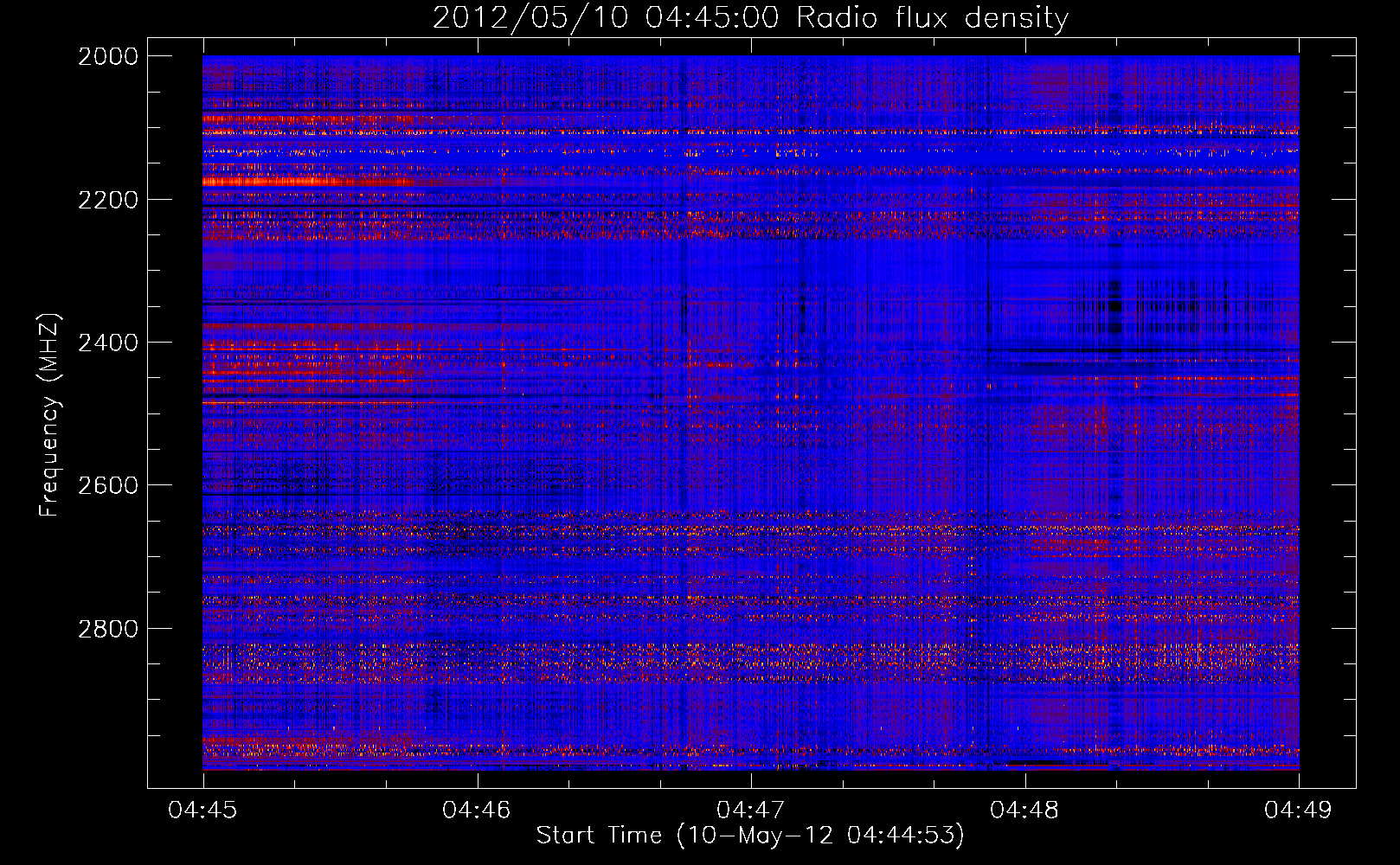Click the 04:45 time tick label
The image size is (1400, 865).
(202, 810)
